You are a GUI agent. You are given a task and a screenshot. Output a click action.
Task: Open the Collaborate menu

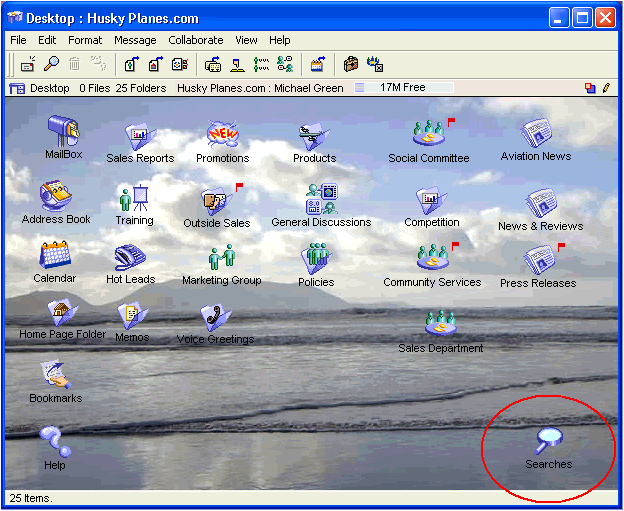(x=196, y=40)
